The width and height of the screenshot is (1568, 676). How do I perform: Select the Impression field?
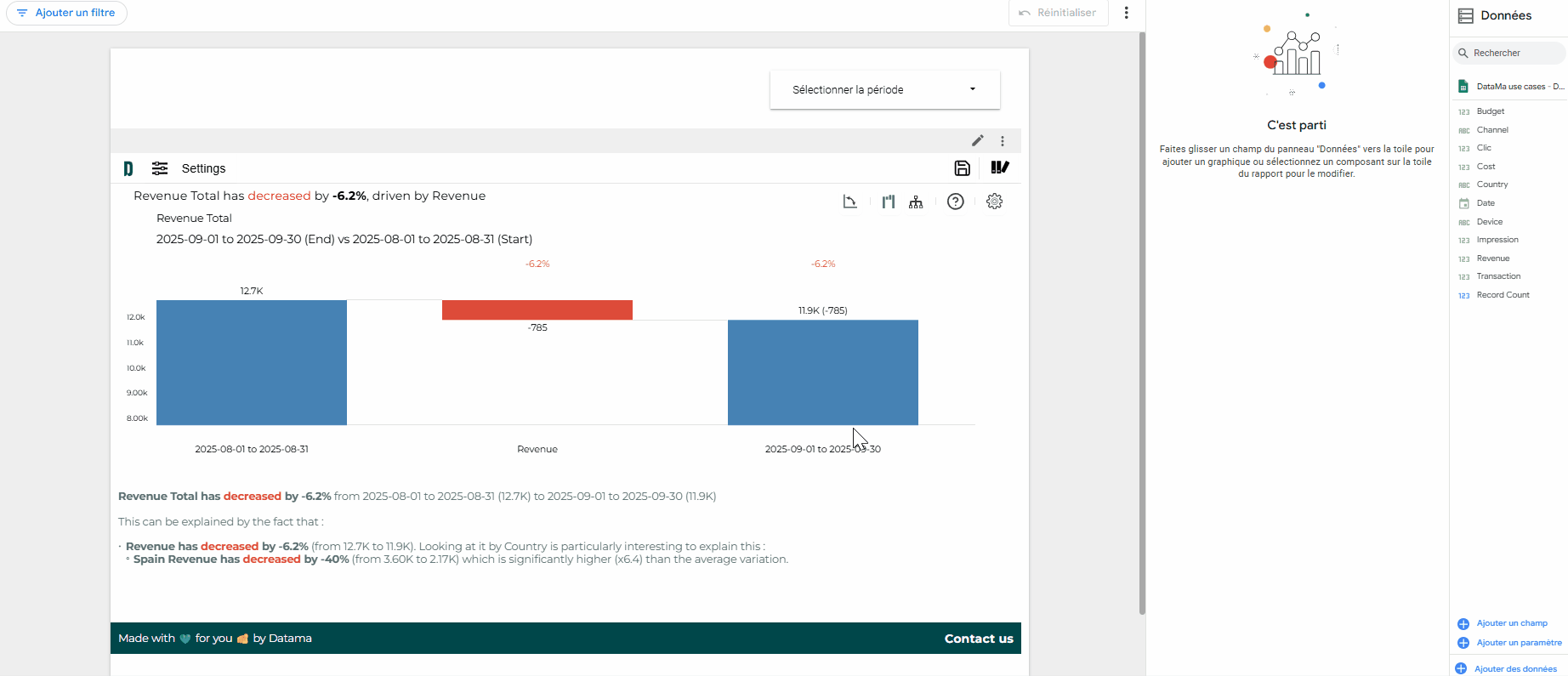[x=1497, y=240]
